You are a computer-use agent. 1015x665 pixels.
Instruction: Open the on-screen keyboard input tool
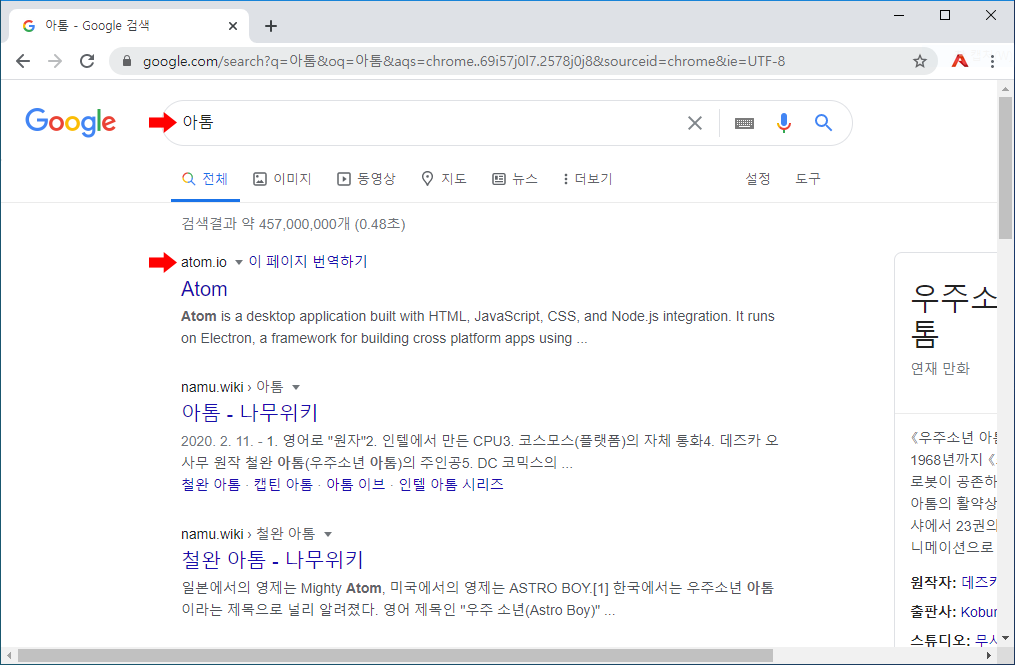pyautogui.click(x=744, y=122)
